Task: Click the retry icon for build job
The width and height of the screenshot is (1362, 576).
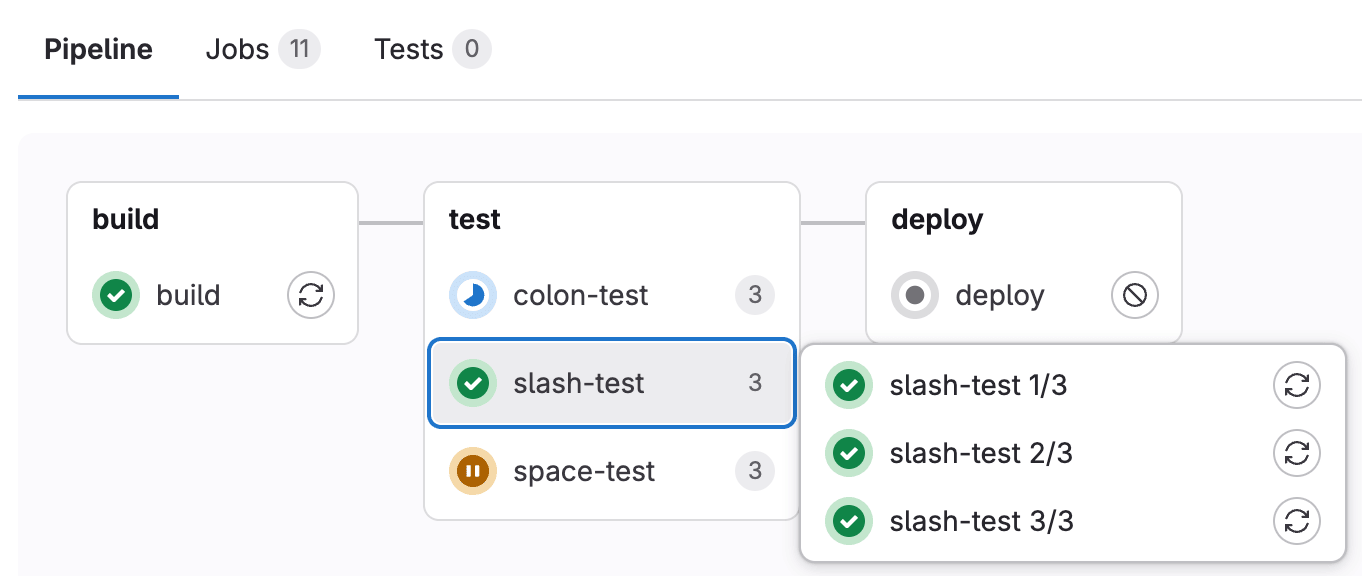Action: (x=311, y=295)
